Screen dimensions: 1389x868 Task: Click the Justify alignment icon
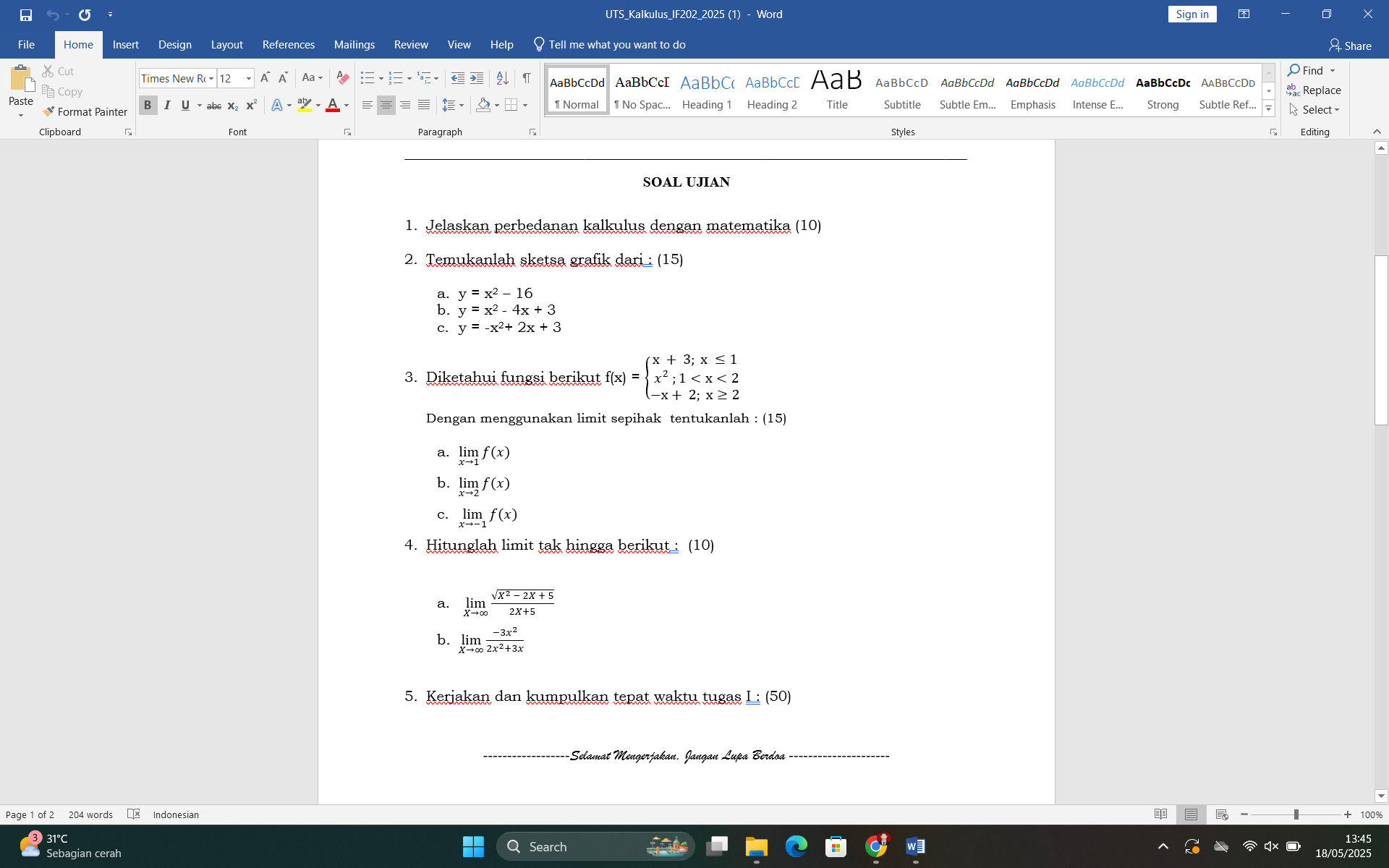click(424, 106)
